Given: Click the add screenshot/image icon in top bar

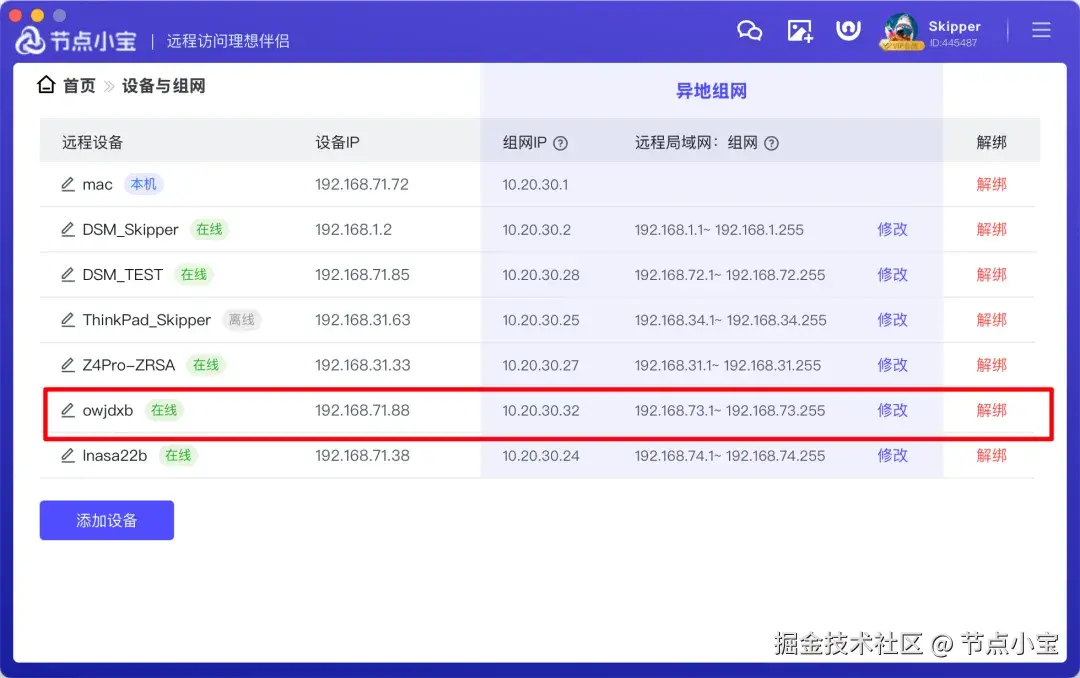Looking at the screenshot, I should click(799, 30).
